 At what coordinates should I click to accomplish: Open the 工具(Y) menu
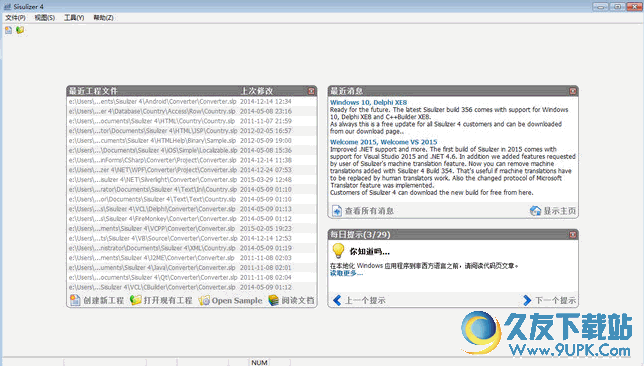click(x=74, y=18)
